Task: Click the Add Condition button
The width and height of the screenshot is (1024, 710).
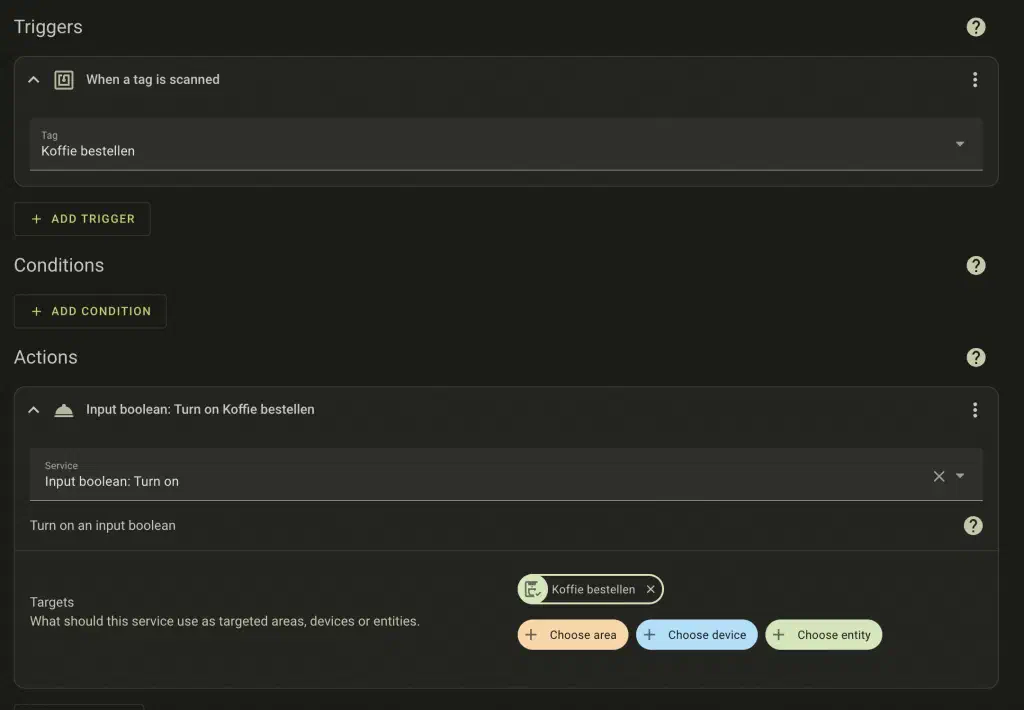Action: click(90, 311)
